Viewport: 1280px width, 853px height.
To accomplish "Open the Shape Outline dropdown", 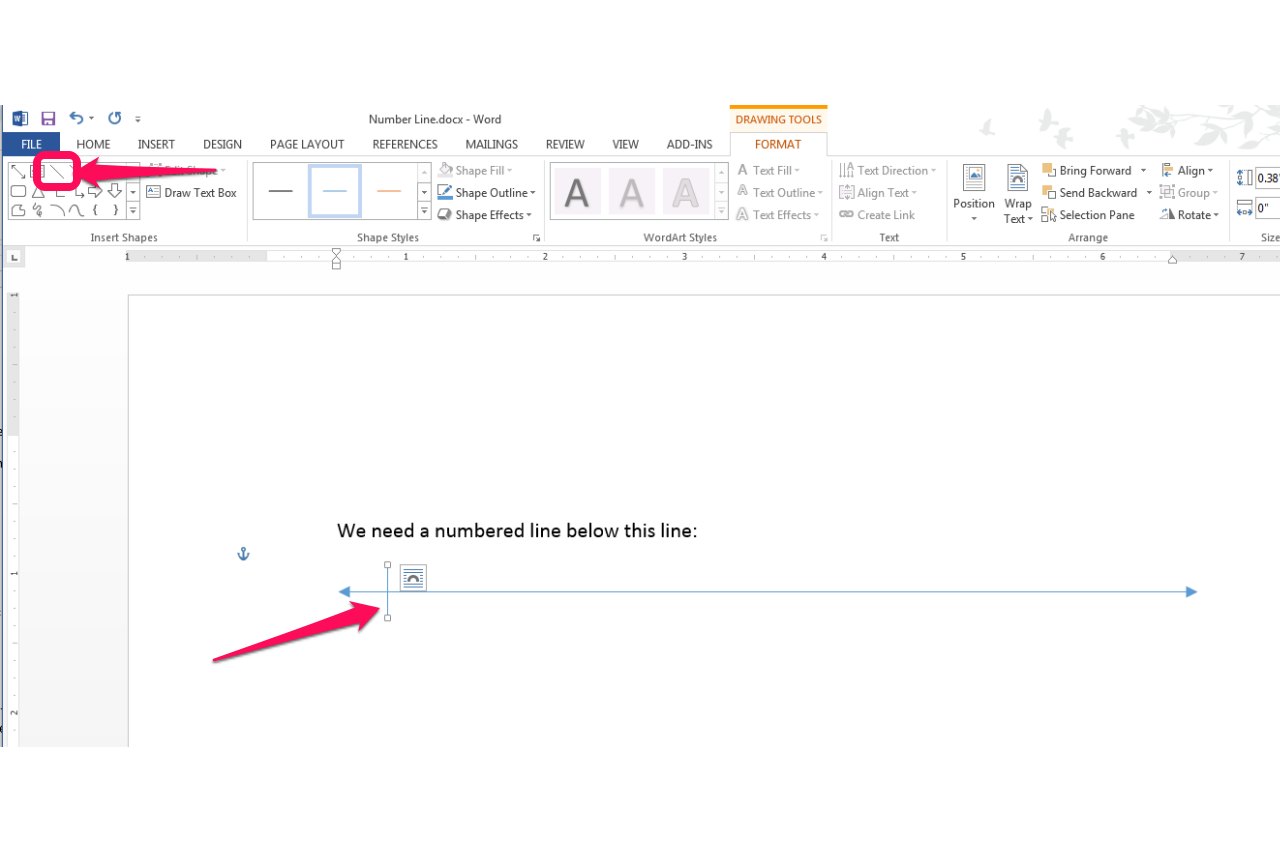I will pos(486,192).
